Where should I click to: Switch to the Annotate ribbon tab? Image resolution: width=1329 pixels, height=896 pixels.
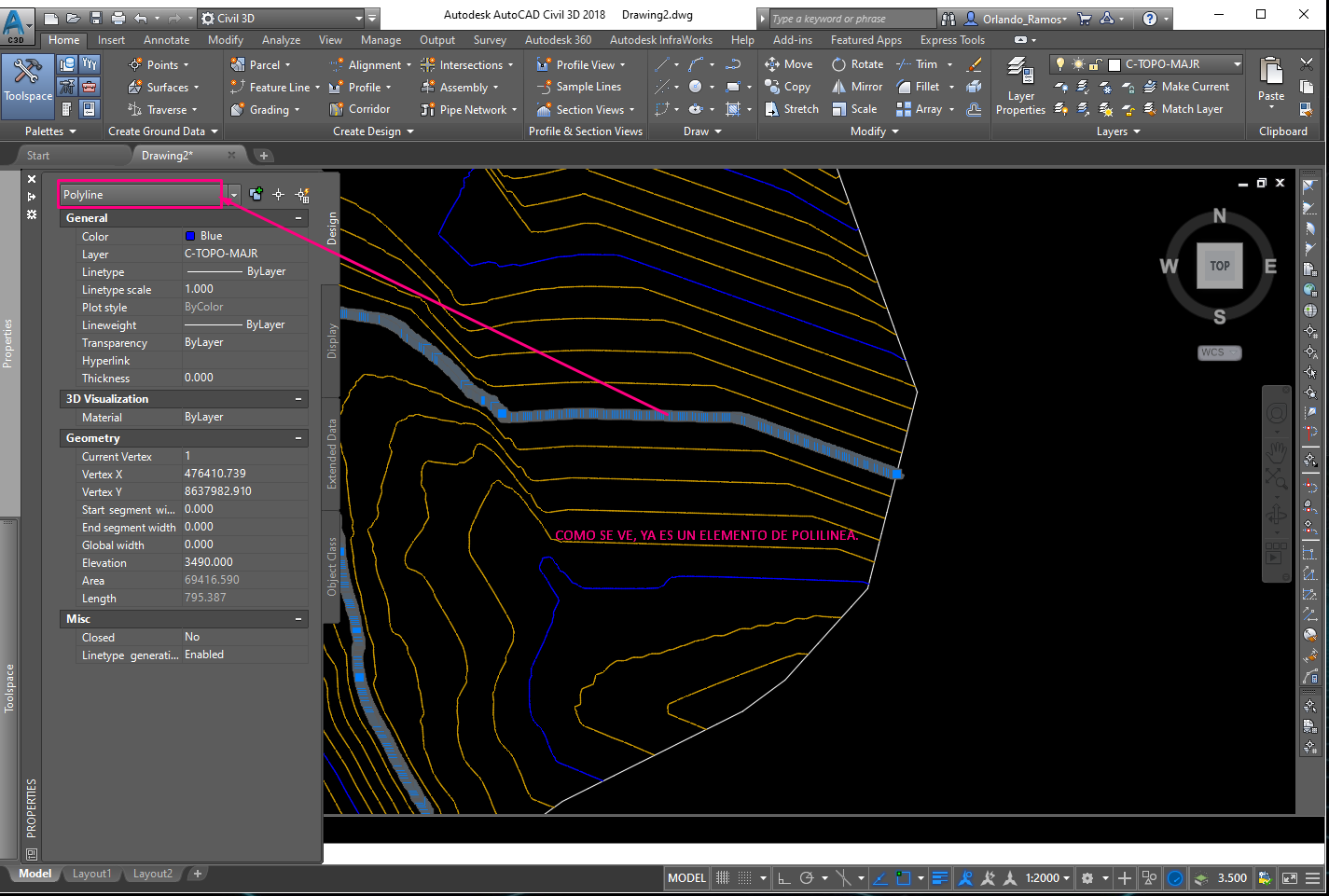[x=166, y=39]
